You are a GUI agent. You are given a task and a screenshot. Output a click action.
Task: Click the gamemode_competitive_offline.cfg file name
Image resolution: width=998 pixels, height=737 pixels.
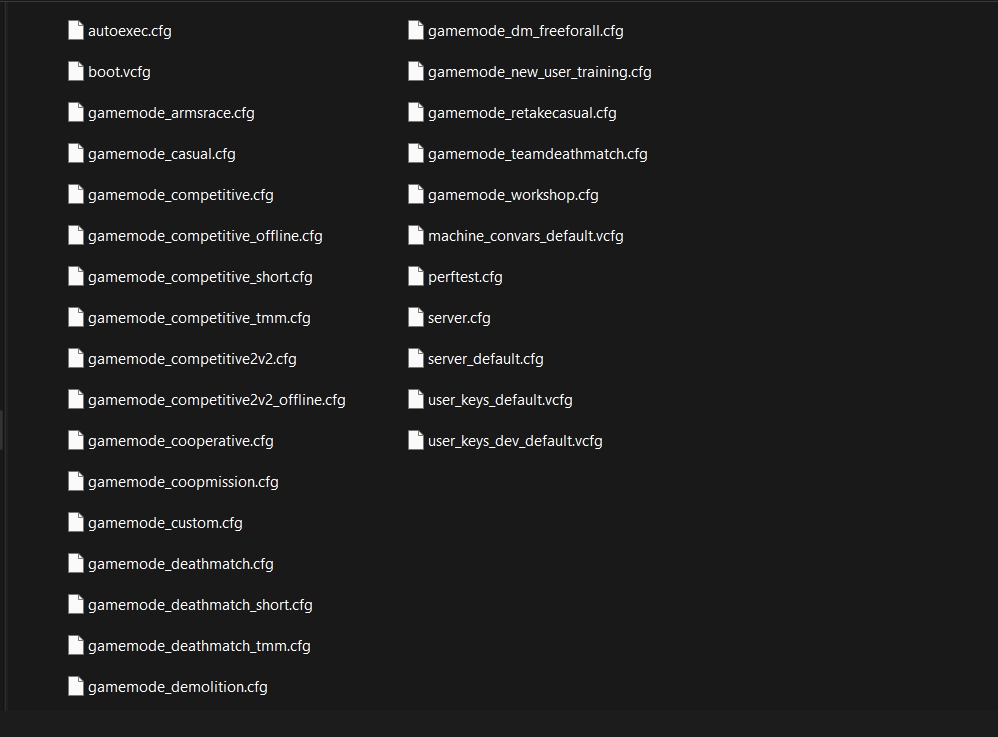click(x=205, y=236)
